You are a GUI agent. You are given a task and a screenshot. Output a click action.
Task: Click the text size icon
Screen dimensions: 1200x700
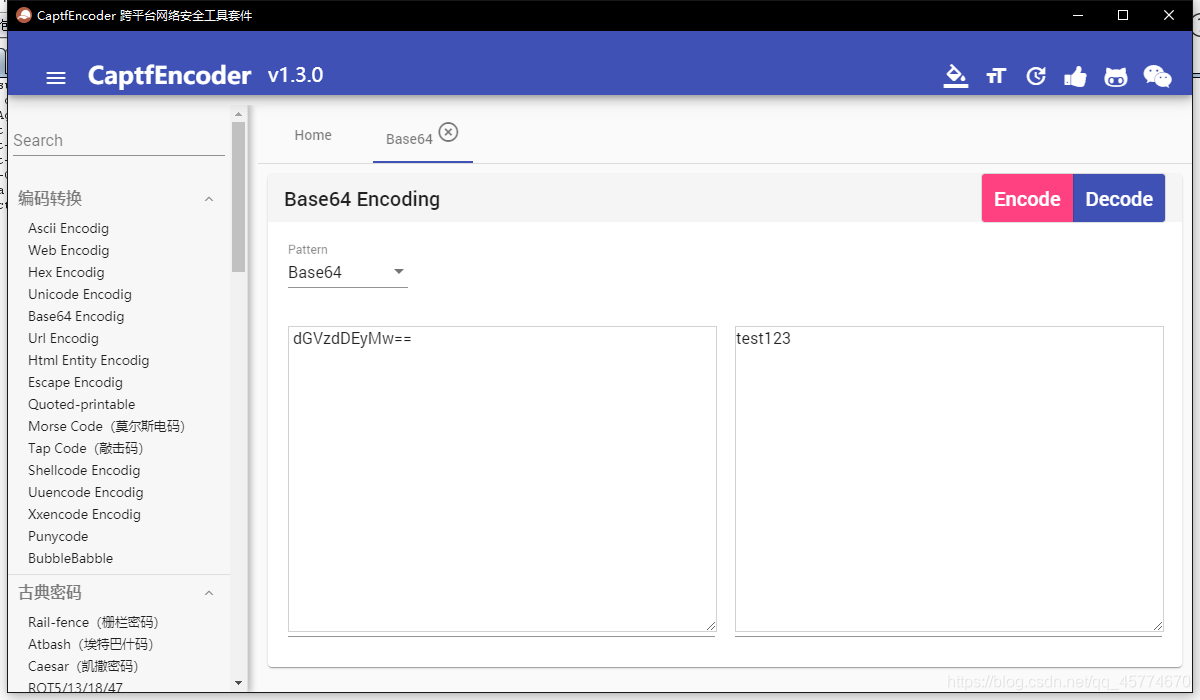pyautogui.click(x=996, y=76)
